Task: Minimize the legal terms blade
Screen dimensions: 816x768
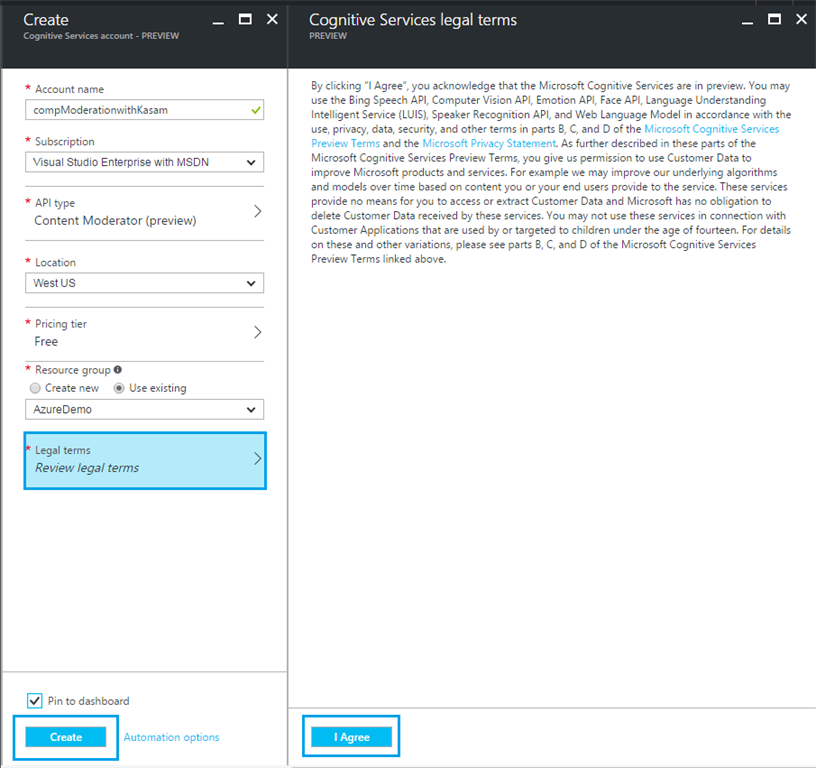Action: [747, 19]
